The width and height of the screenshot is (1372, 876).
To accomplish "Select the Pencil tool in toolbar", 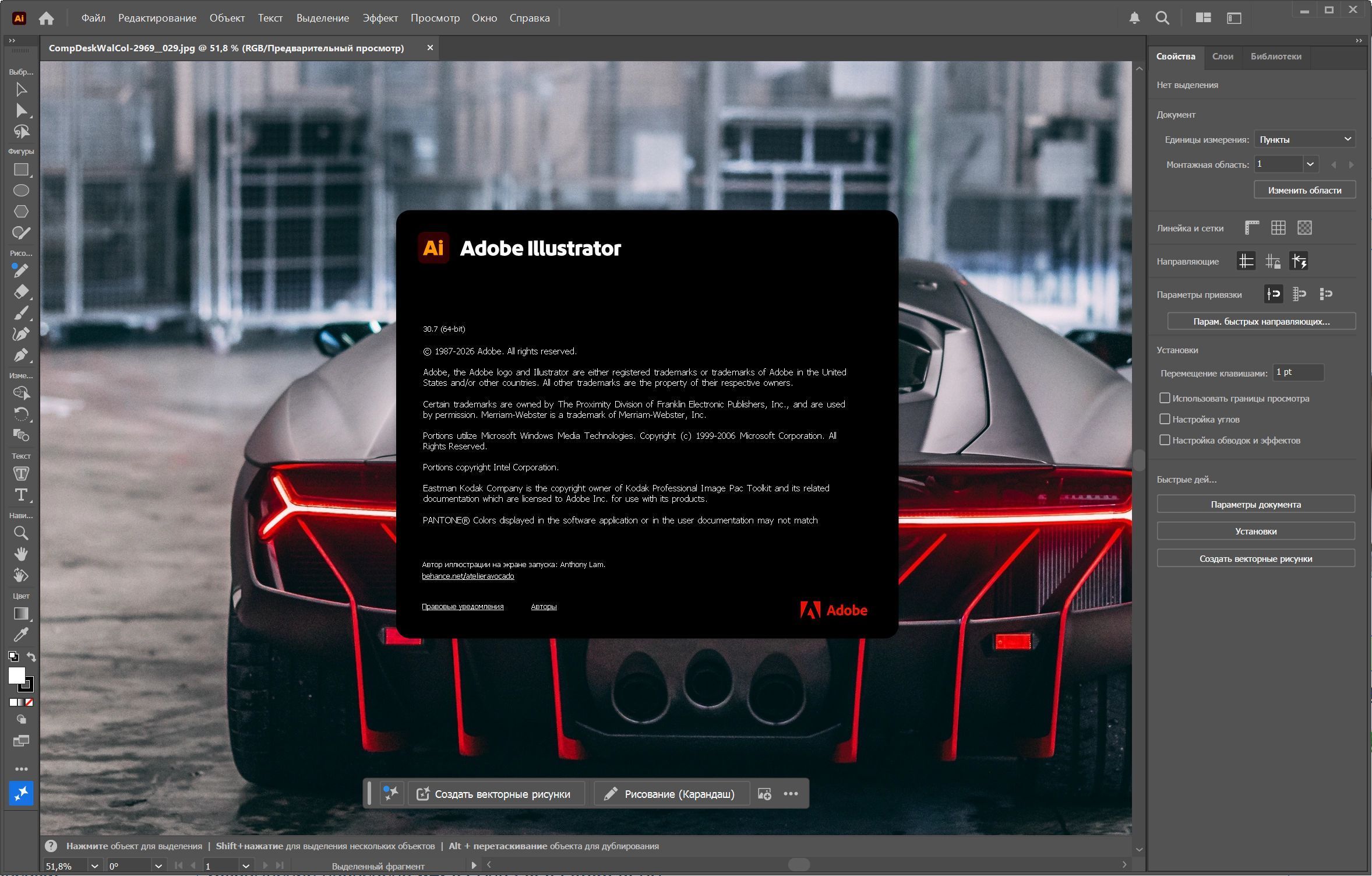I will pos(21,270).
